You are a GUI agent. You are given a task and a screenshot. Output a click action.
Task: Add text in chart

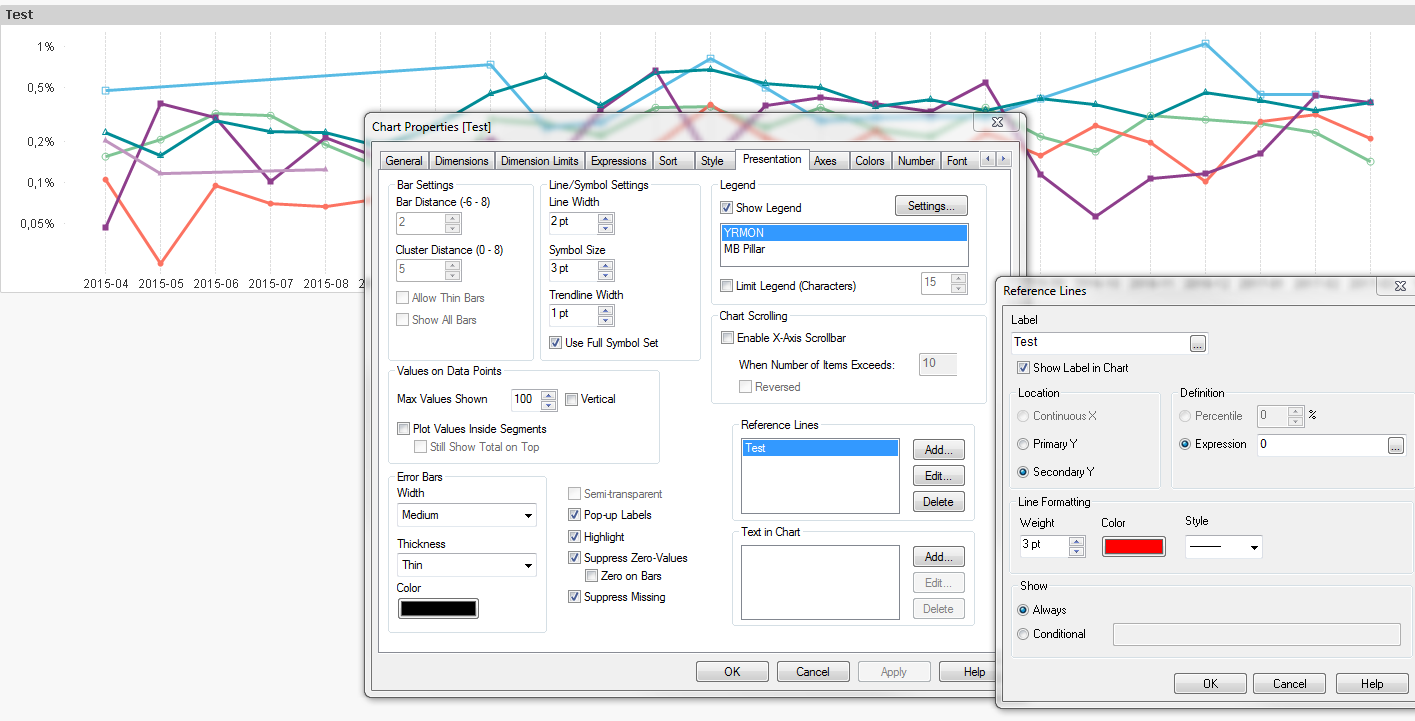[938, 557]
